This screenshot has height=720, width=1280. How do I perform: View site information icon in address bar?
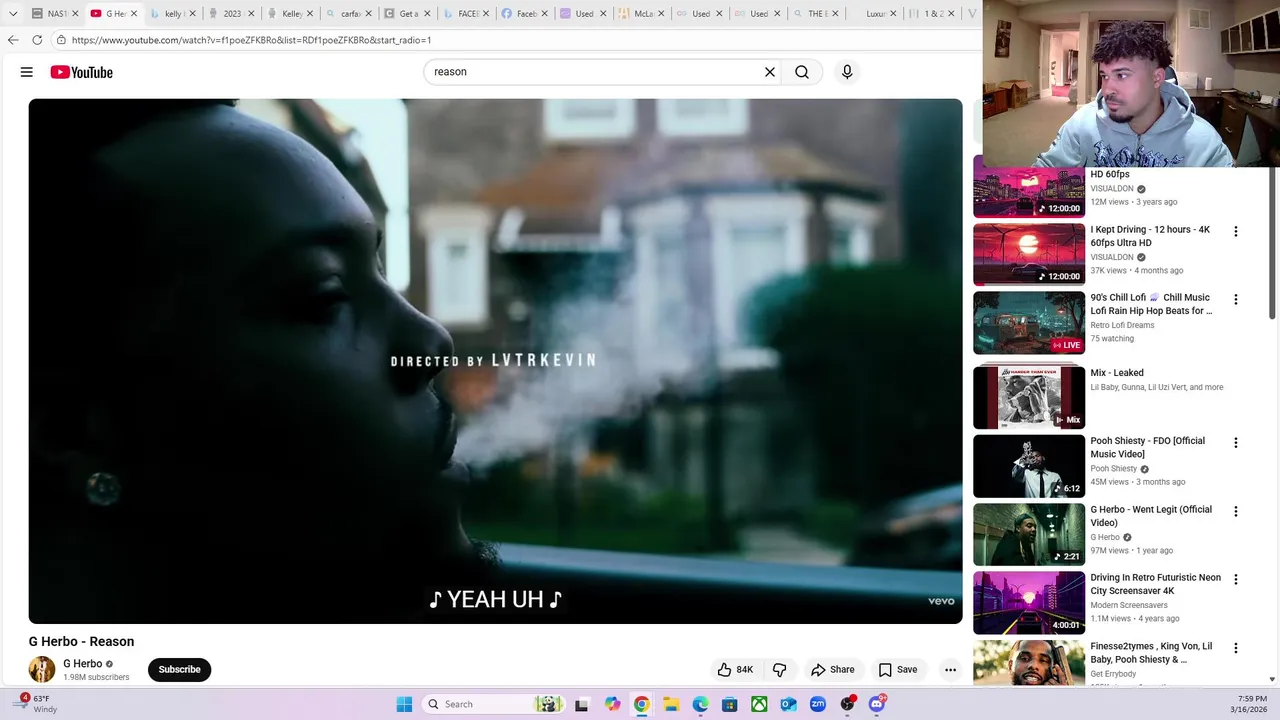point(61,40)
